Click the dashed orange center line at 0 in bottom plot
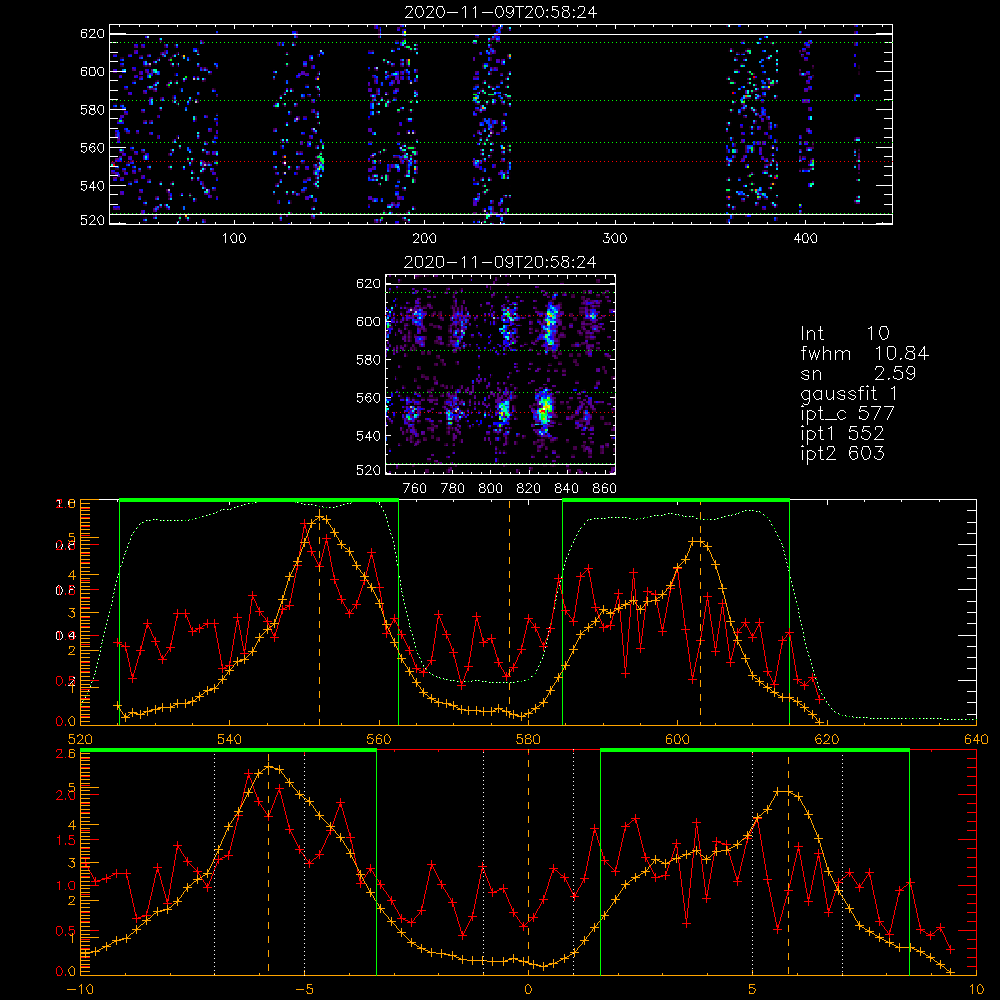 click(x=528, y=862)
